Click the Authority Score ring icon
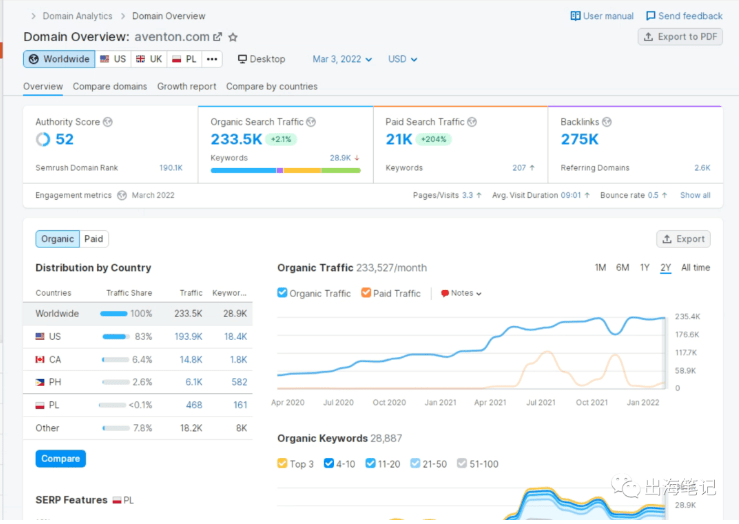Image resolution: width=739 pixels, height=524 pixels. coord(43,139)
